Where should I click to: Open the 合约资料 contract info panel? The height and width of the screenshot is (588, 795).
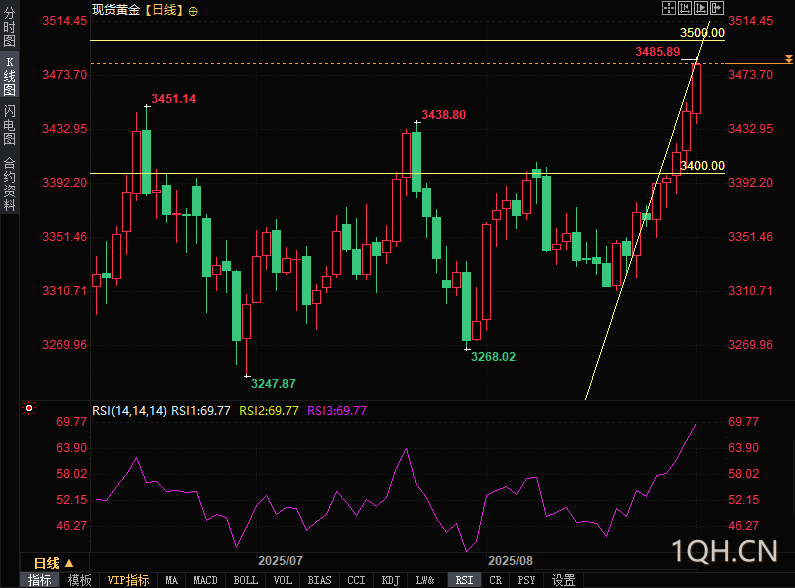pyautogui.click(x=10, y=184)
